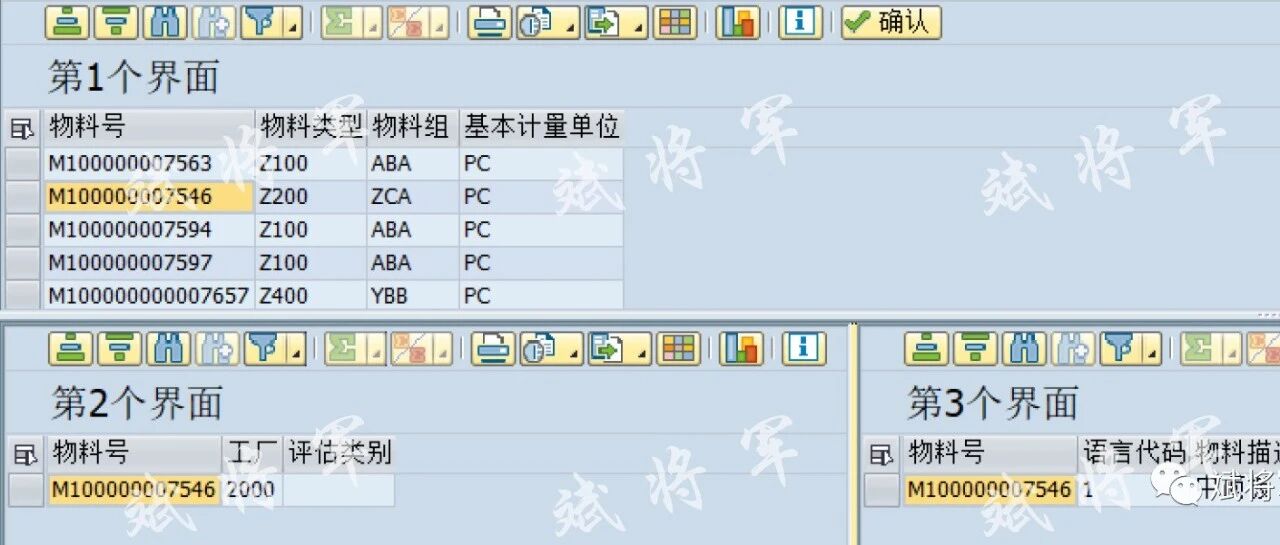Select row of M100000007563 via row selector

[22, 164]
